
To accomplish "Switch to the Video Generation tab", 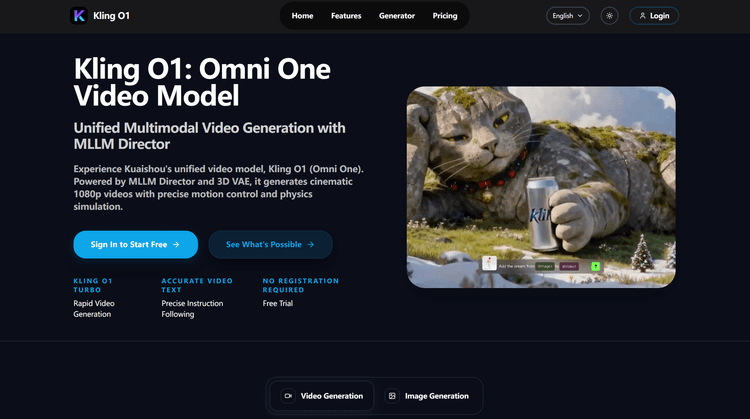I will tap(322, 396).
